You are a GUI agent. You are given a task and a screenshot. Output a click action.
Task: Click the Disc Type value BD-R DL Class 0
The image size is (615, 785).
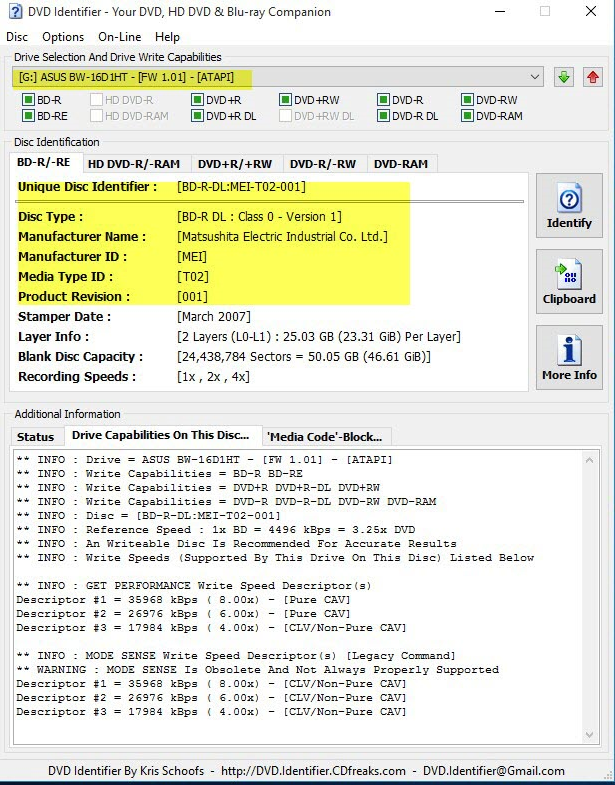[x=259, y=217]
